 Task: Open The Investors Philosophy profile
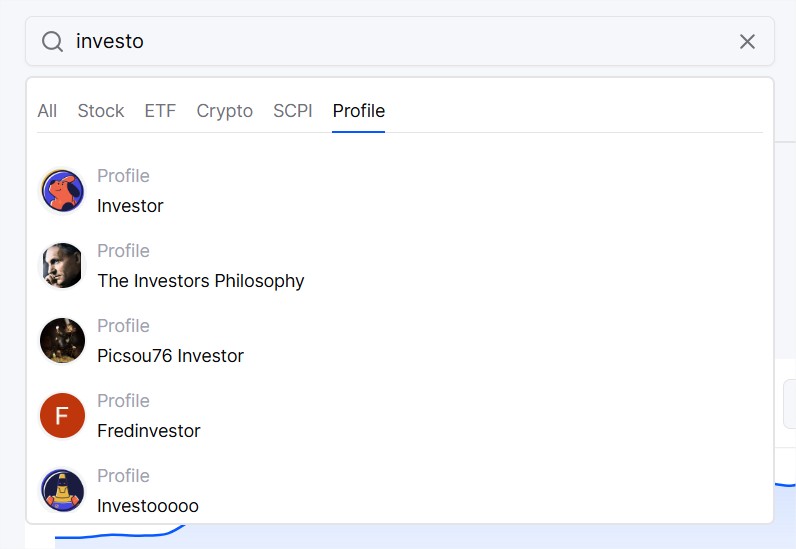point(400,266)
